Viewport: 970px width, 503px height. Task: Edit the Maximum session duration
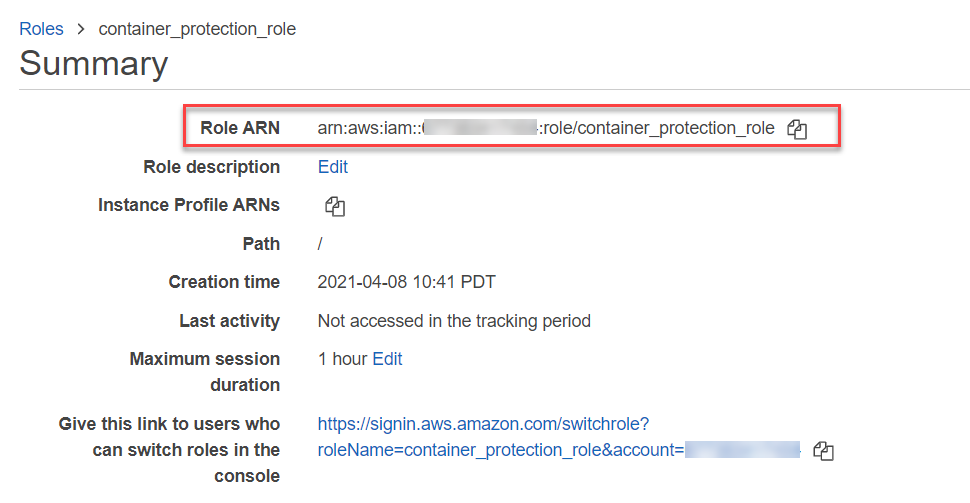click(x=387, y=359)
